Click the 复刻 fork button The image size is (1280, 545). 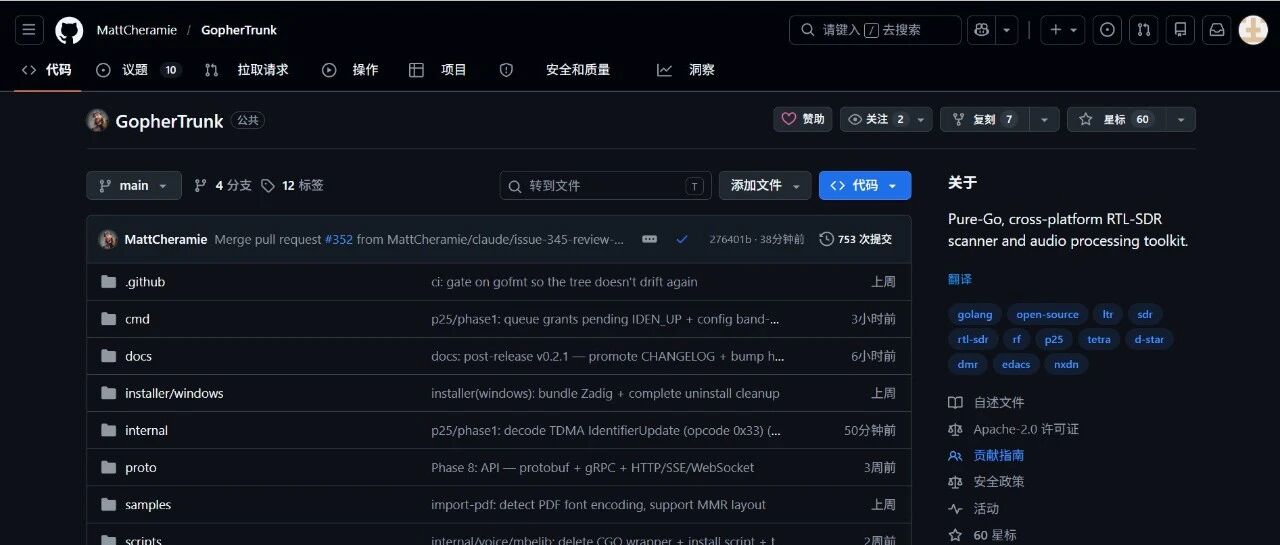point(984,119)
